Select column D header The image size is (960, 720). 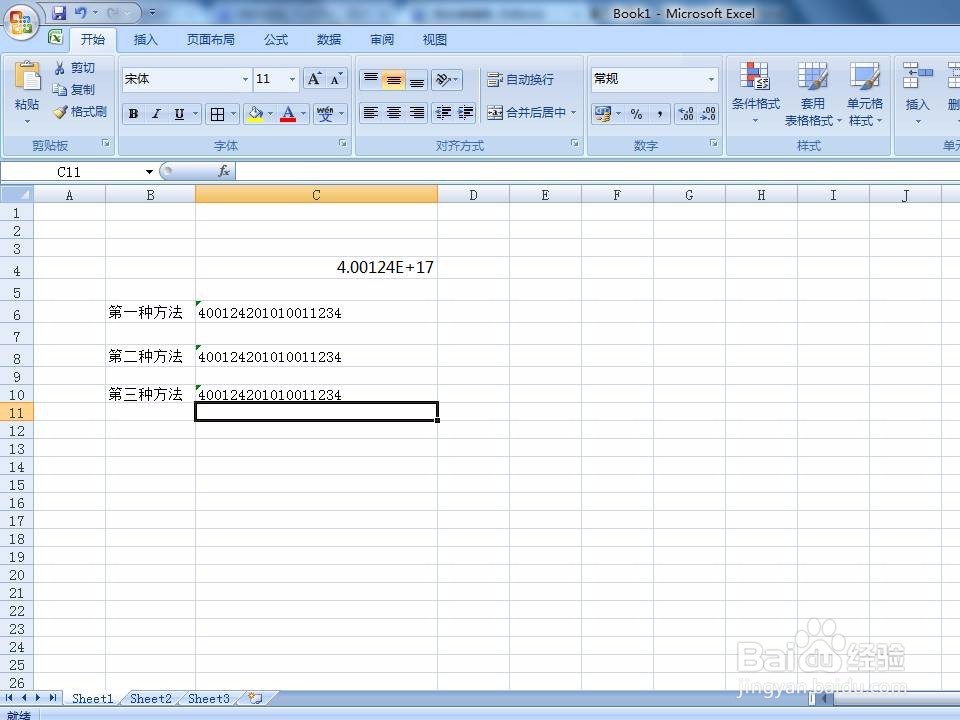point(473,195)
